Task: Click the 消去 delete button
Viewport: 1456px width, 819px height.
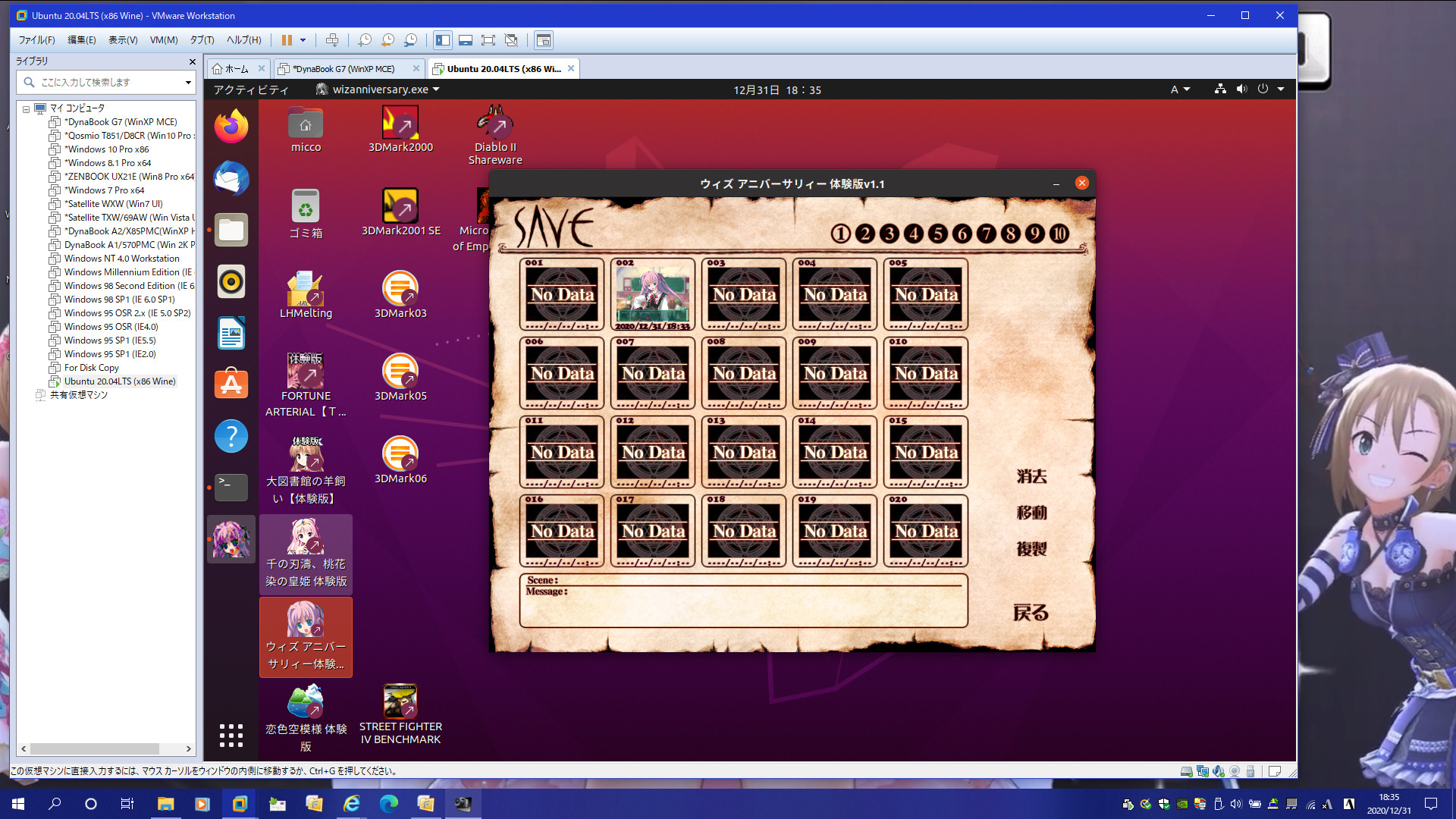Action: (1031, 476)
